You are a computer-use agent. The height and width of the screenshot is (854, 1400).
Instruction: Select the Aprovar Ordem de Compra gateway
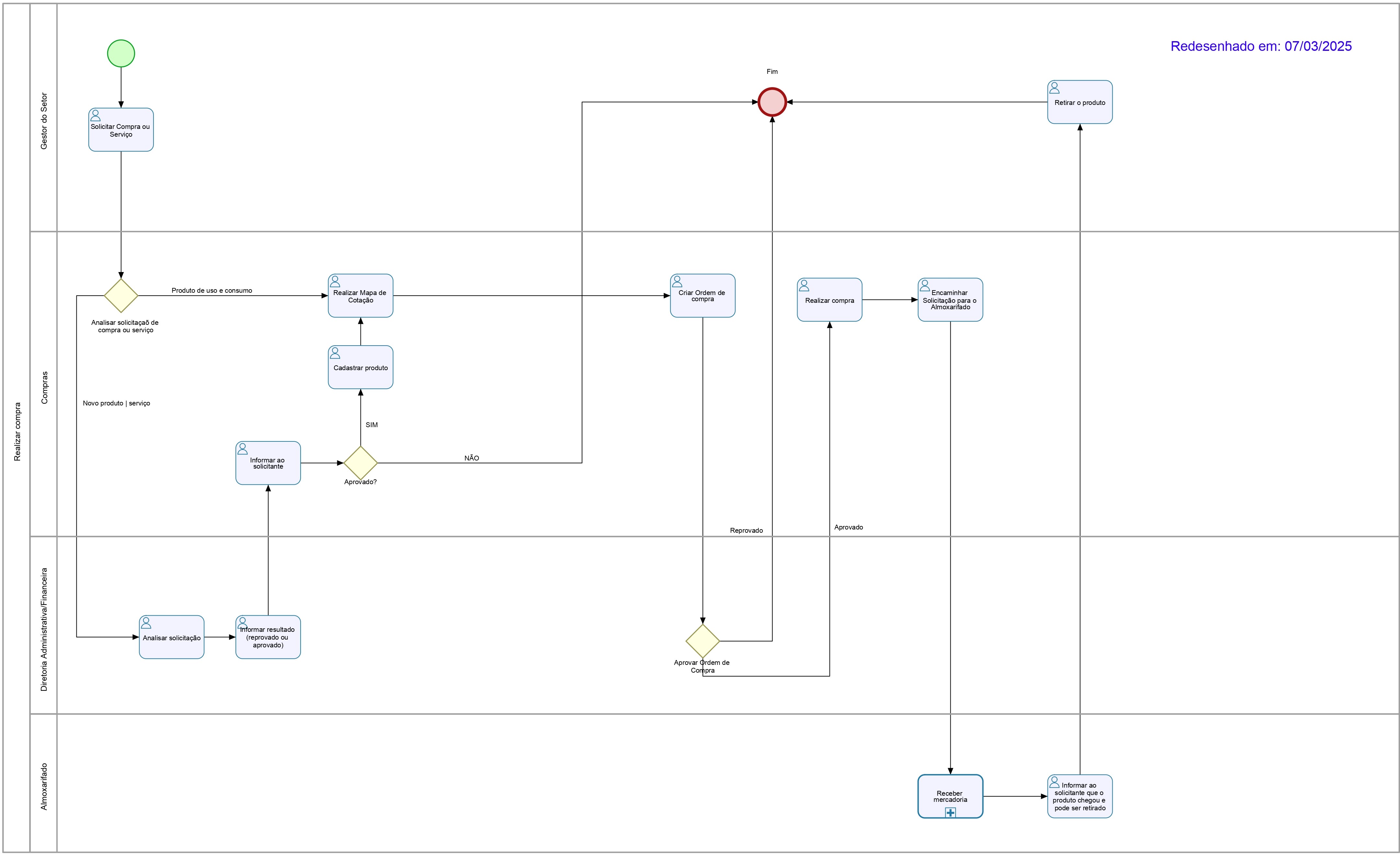pyautogui.click(x=702, y=641)
